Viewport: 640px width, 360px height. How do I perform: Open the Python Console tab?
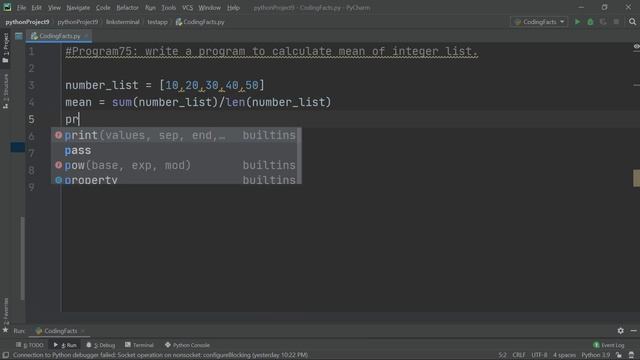(187, 345)
